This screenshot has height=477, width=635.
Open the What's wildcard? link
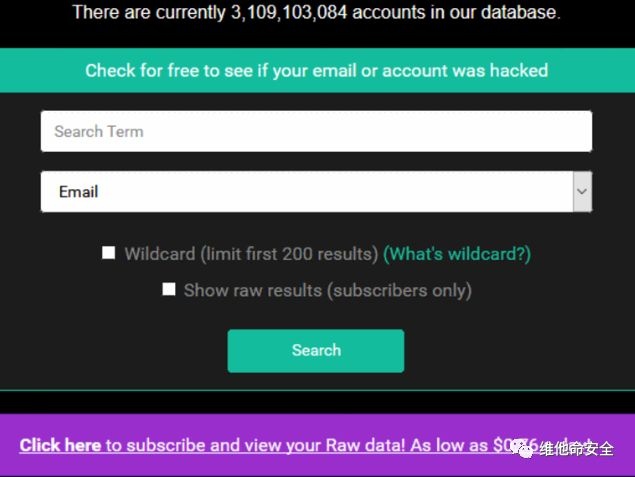[456, 254]
